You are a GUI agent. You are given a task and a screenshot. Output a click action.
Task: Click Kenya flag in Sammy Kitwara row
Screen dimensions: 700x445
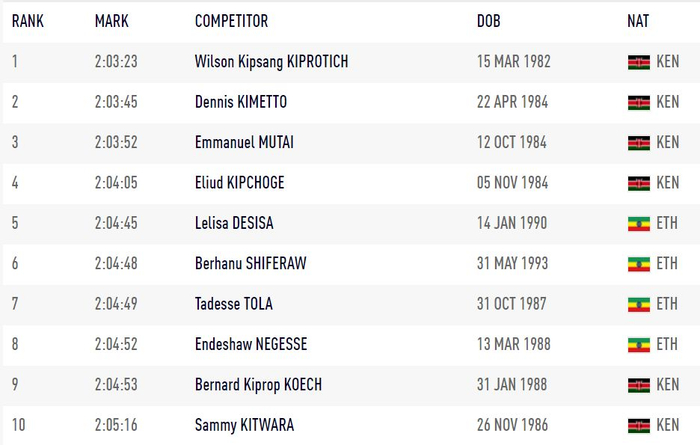coord(638,425)
